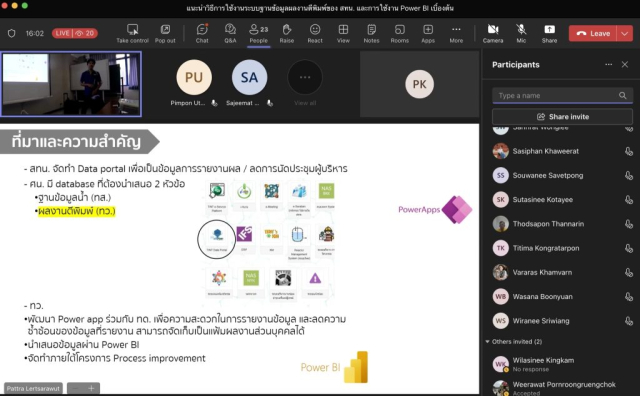Select Souwanee Savetpong in participants list
This screenshot has width=640, height=396.
[562, 175]
